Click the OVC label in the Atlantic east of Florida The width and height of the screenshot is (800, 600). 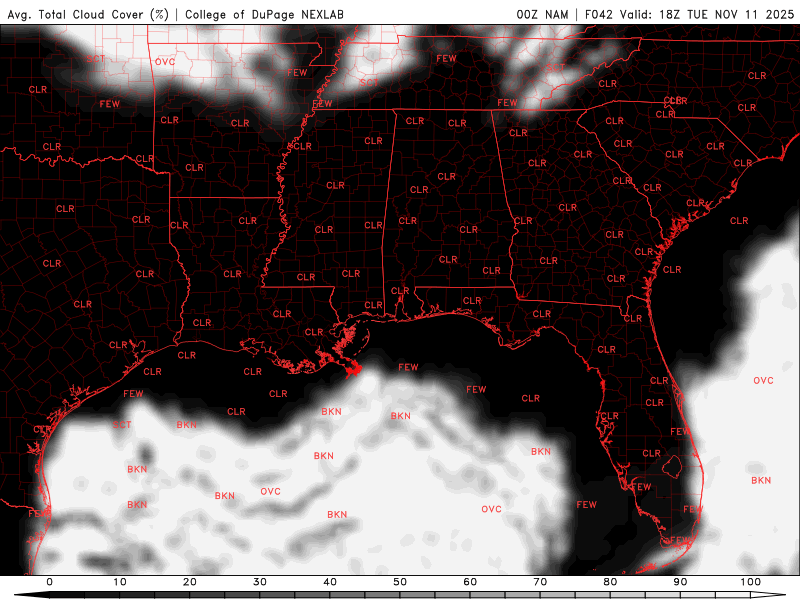click(763, 381)
